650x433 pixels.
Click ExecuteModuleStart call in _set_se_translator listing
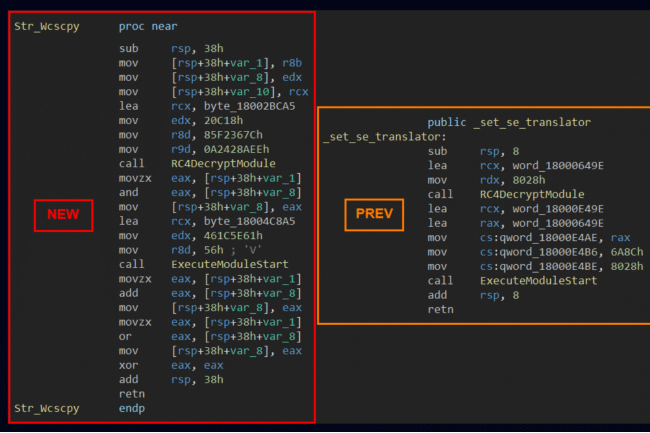(x=538, y=281)
